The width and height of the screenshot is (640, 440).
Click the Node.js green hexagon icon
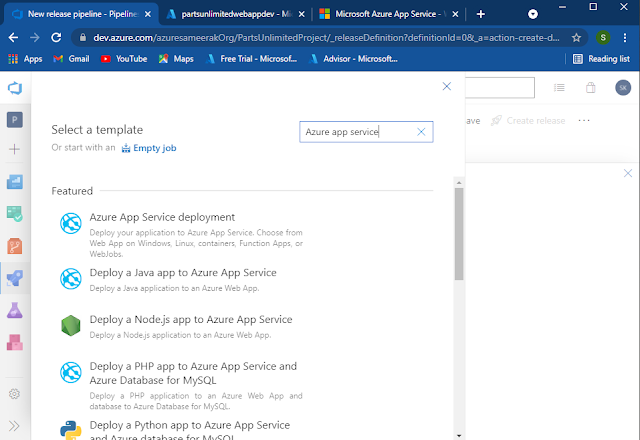71,325
